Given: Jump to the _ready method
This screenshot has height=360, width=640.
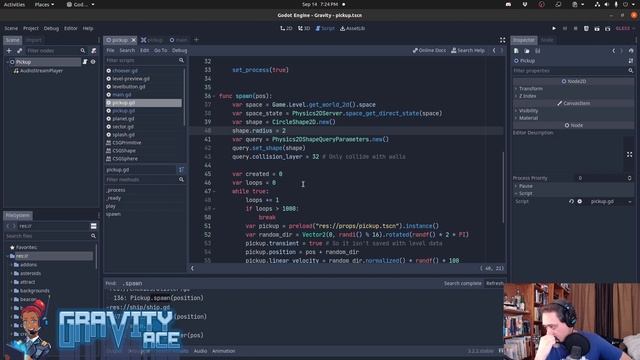Looking at the screenshot, I should click(x=113, y=198).
